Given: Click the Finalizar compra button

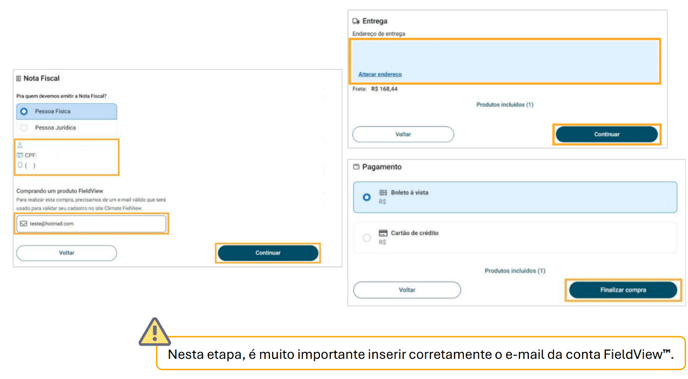Looking at the screenshot, I should 623,290.
